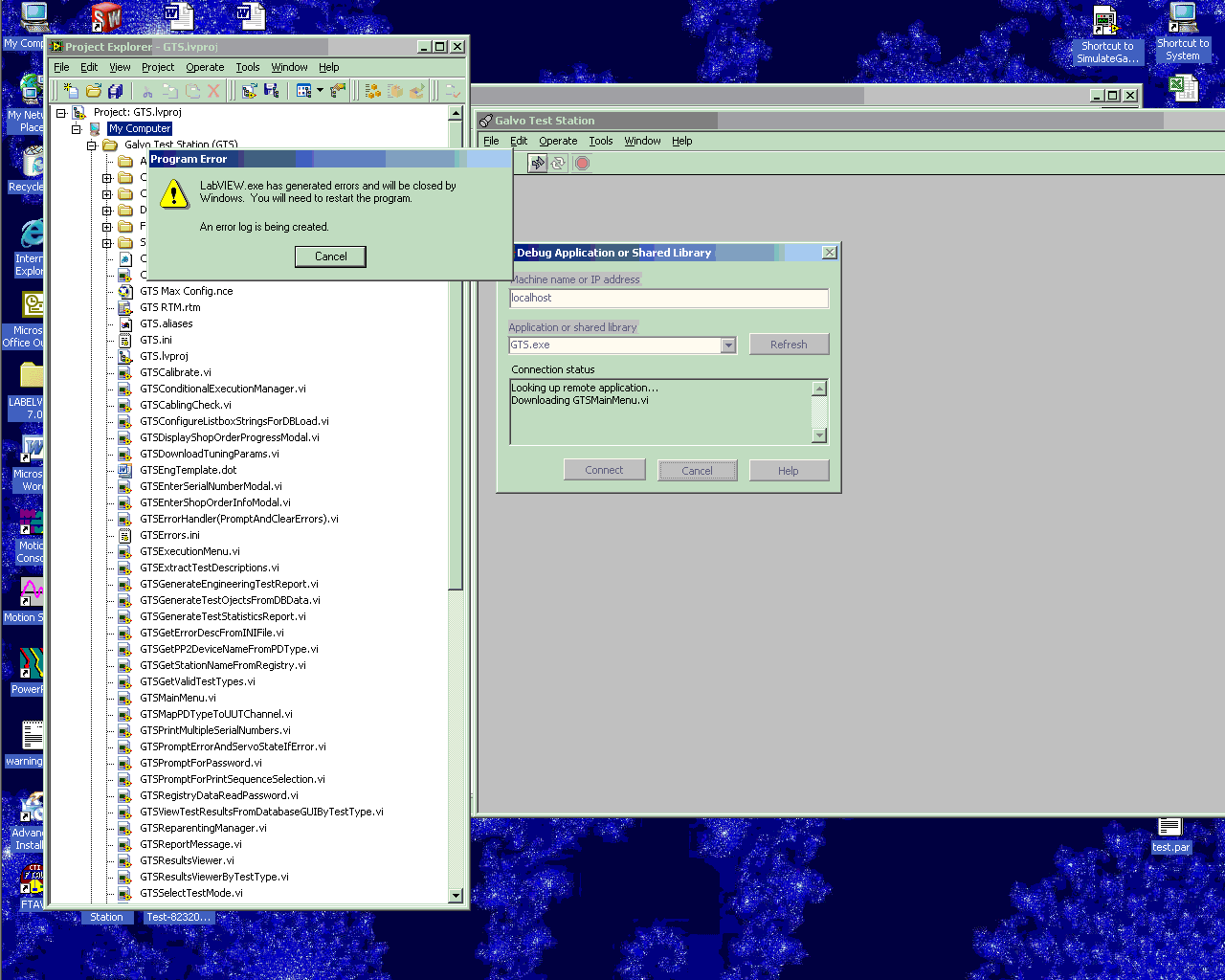This screenshot has width=1225, height=980.
Task: Open the Application or shared library dropdown
Action: (728, 345)
